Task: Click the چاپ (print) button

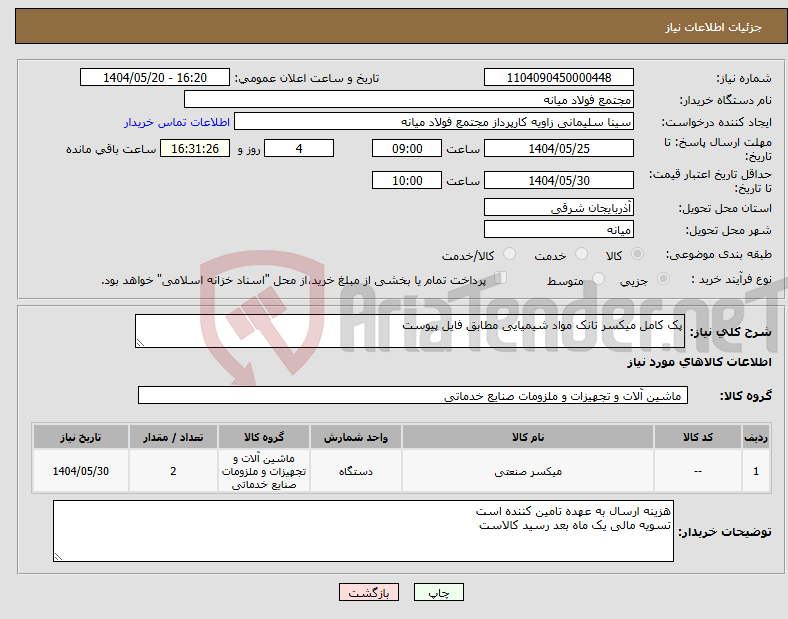Action: (x=438, y=592)
